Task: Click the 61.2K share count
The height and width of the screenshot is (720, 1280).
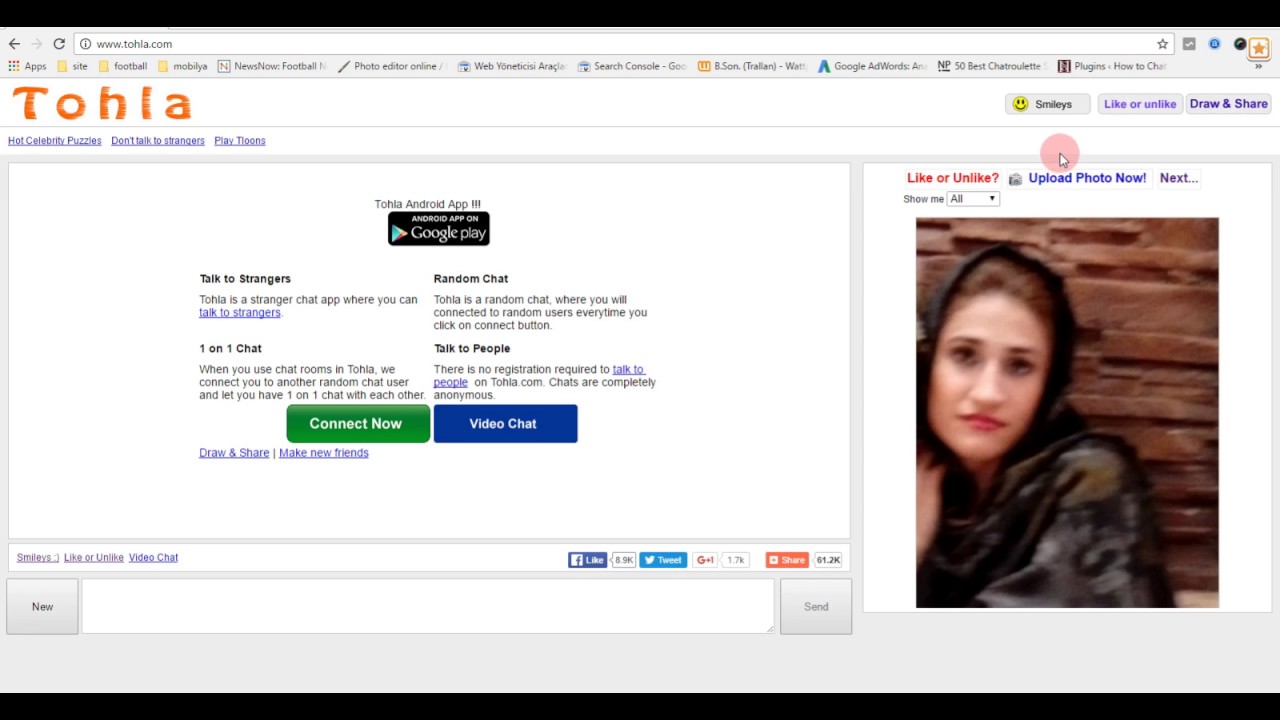Action: click(828, 560)
